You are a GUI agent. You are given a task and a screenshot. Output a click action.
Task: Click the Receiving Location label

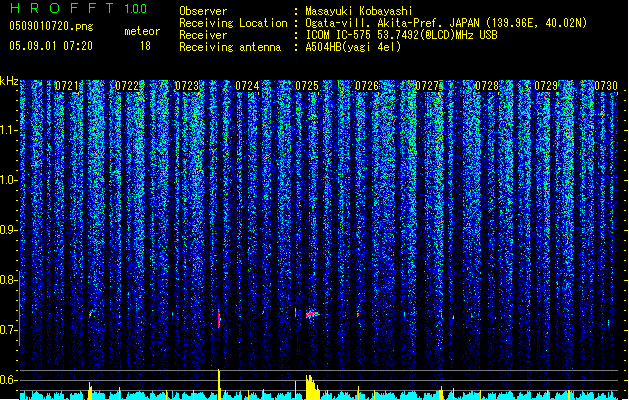[x=233, y=23]
